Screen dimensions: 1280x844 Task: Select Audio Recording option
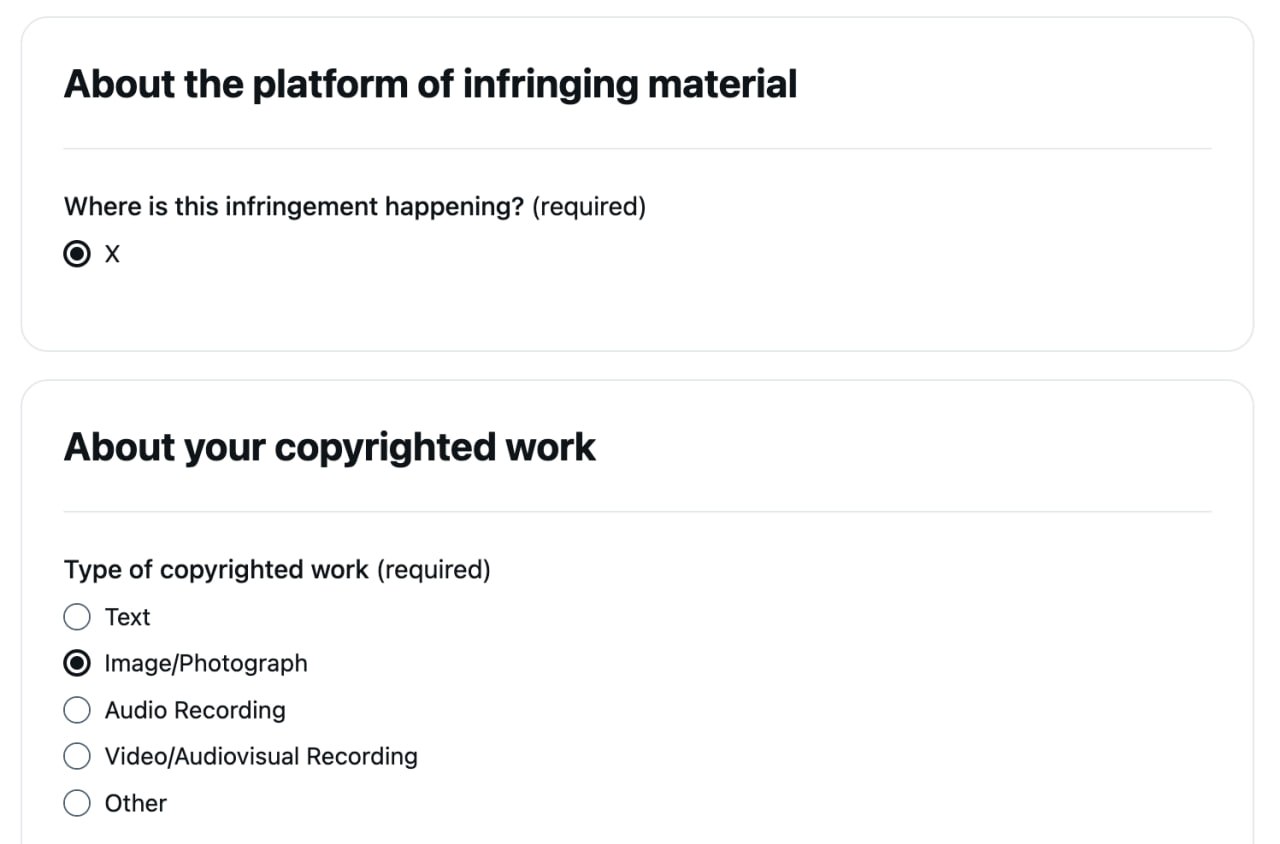[77, 710]
